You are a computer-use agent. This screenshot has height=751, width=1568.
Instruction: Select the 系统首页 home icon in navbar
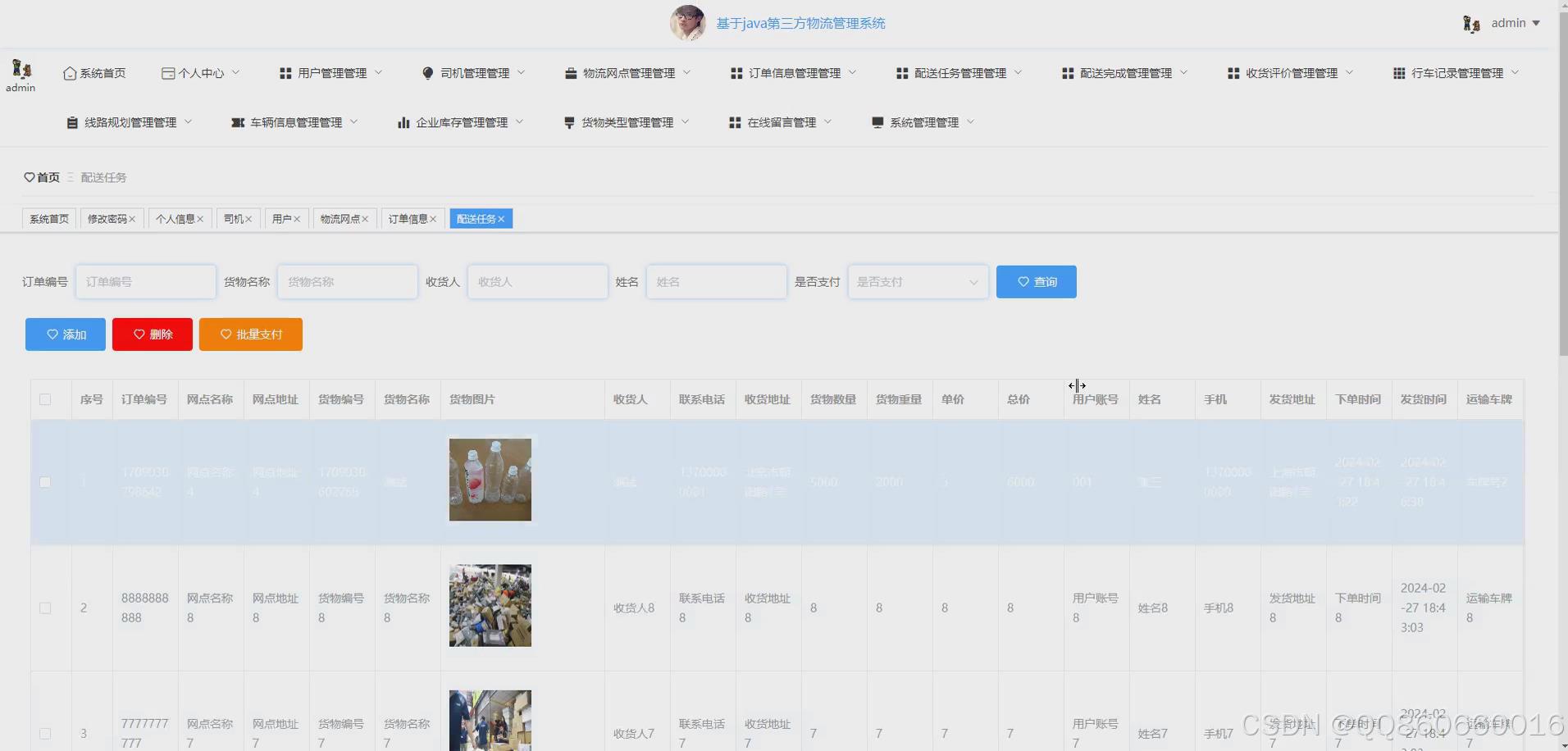[x=68, y=73]
